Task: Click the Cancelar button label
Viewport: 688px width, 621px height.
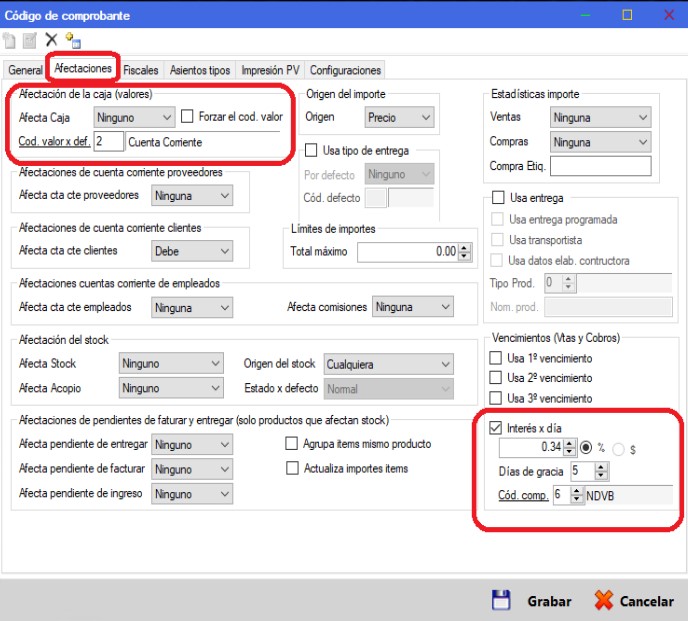Action: tap(646, 601)
